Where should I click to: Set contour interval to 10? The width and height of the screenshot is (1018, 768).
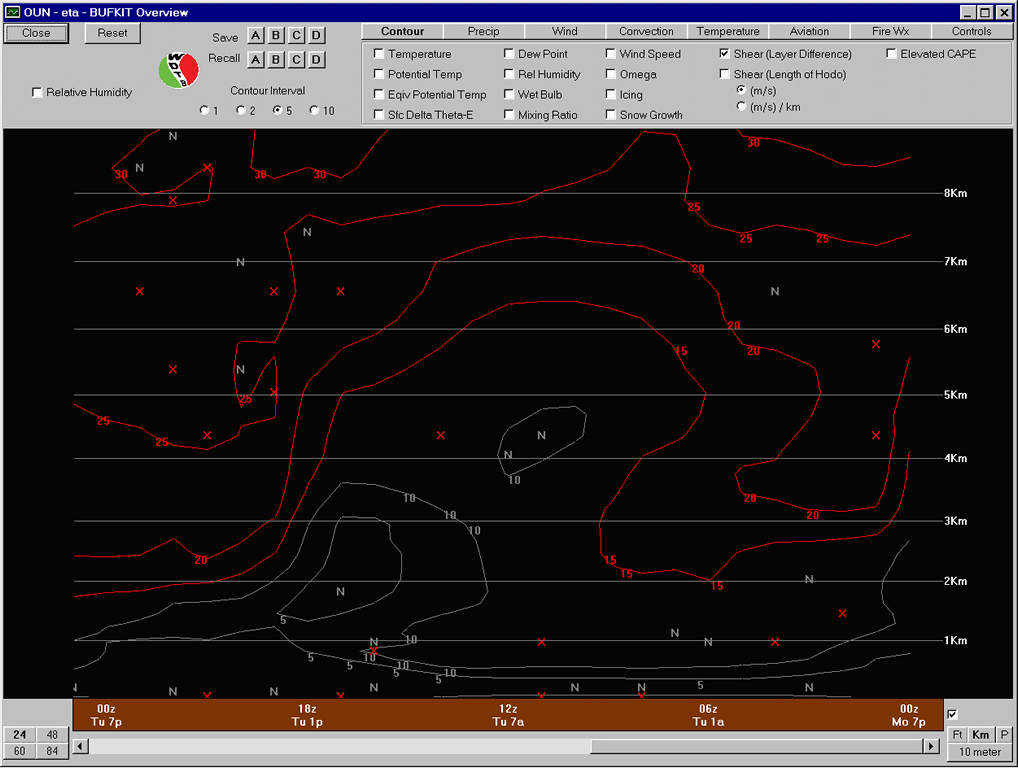point(314,110)
